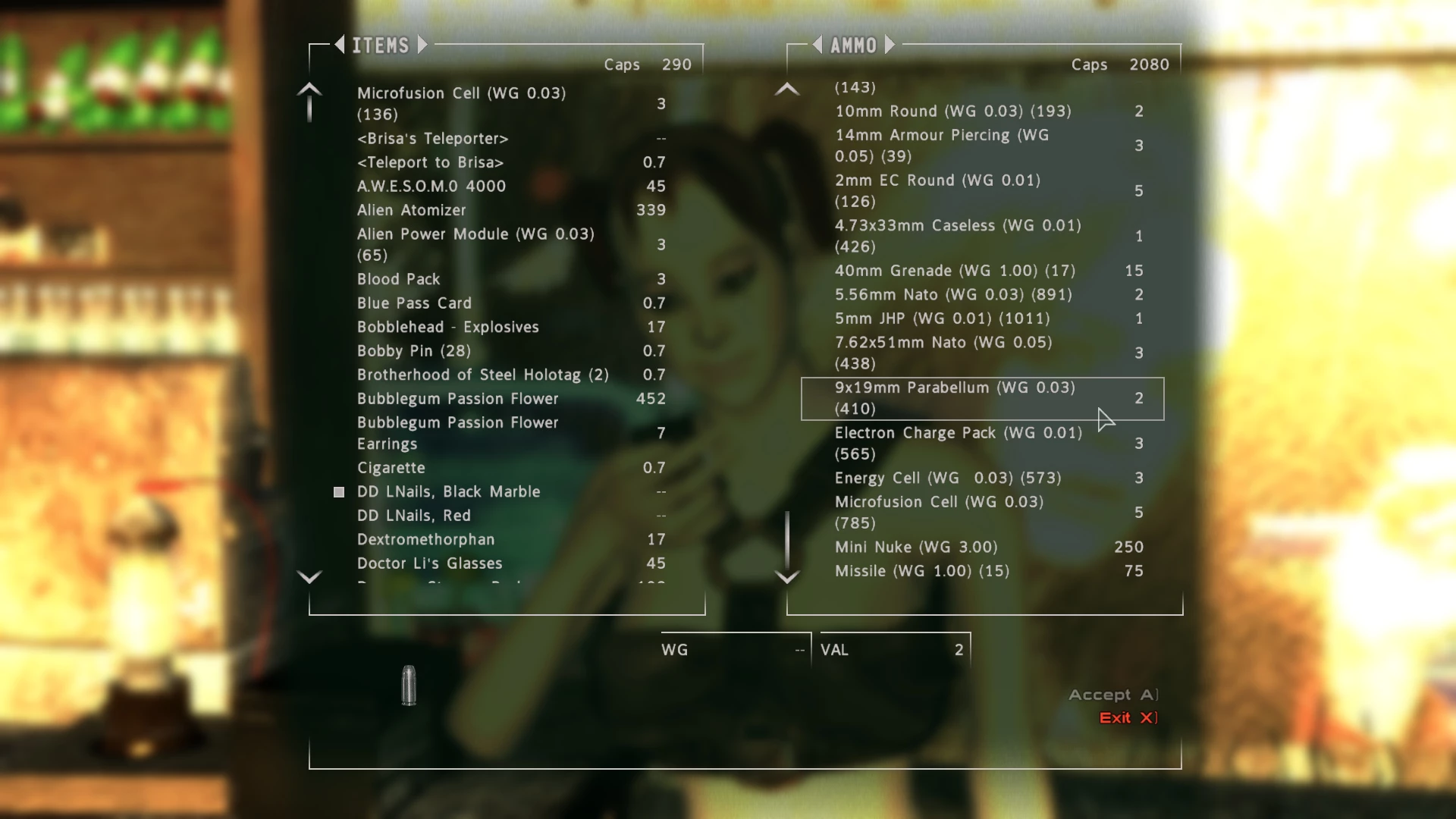Click the VAL value info field

tap(895, 650)
